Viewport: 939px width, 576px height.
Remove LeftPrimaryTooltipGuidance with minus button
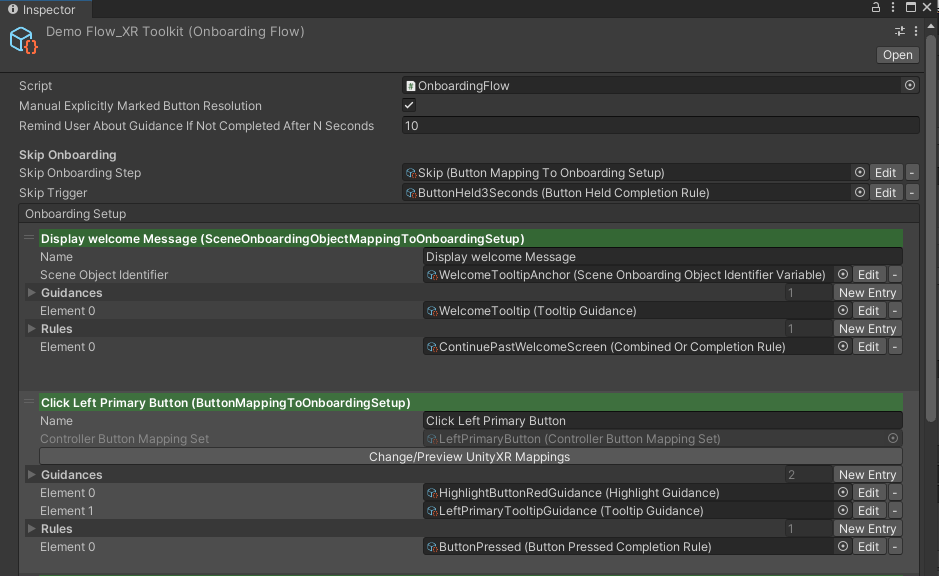click(x=895, y=510)
